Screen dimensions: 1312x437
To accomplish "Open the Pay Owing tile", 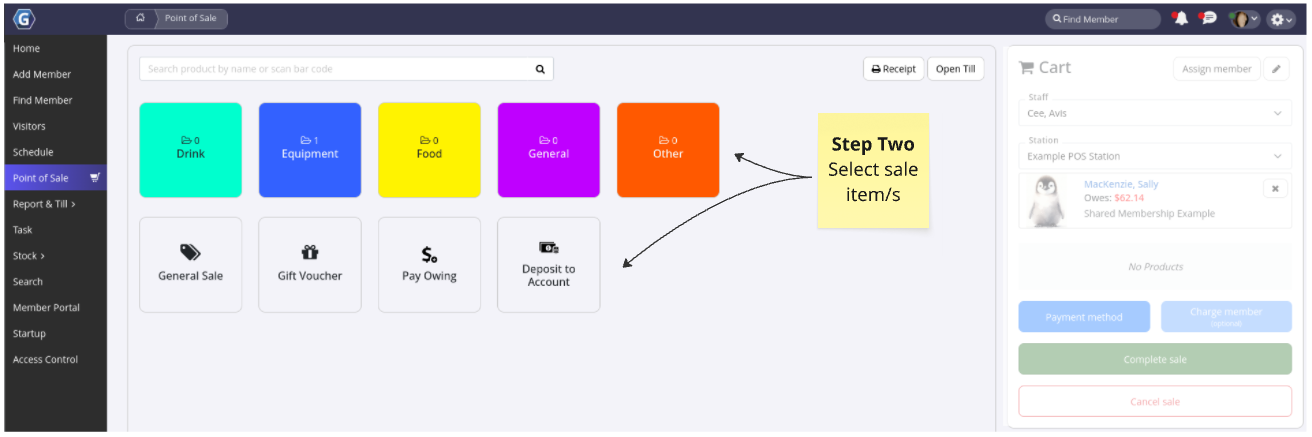I will (429, 265).
